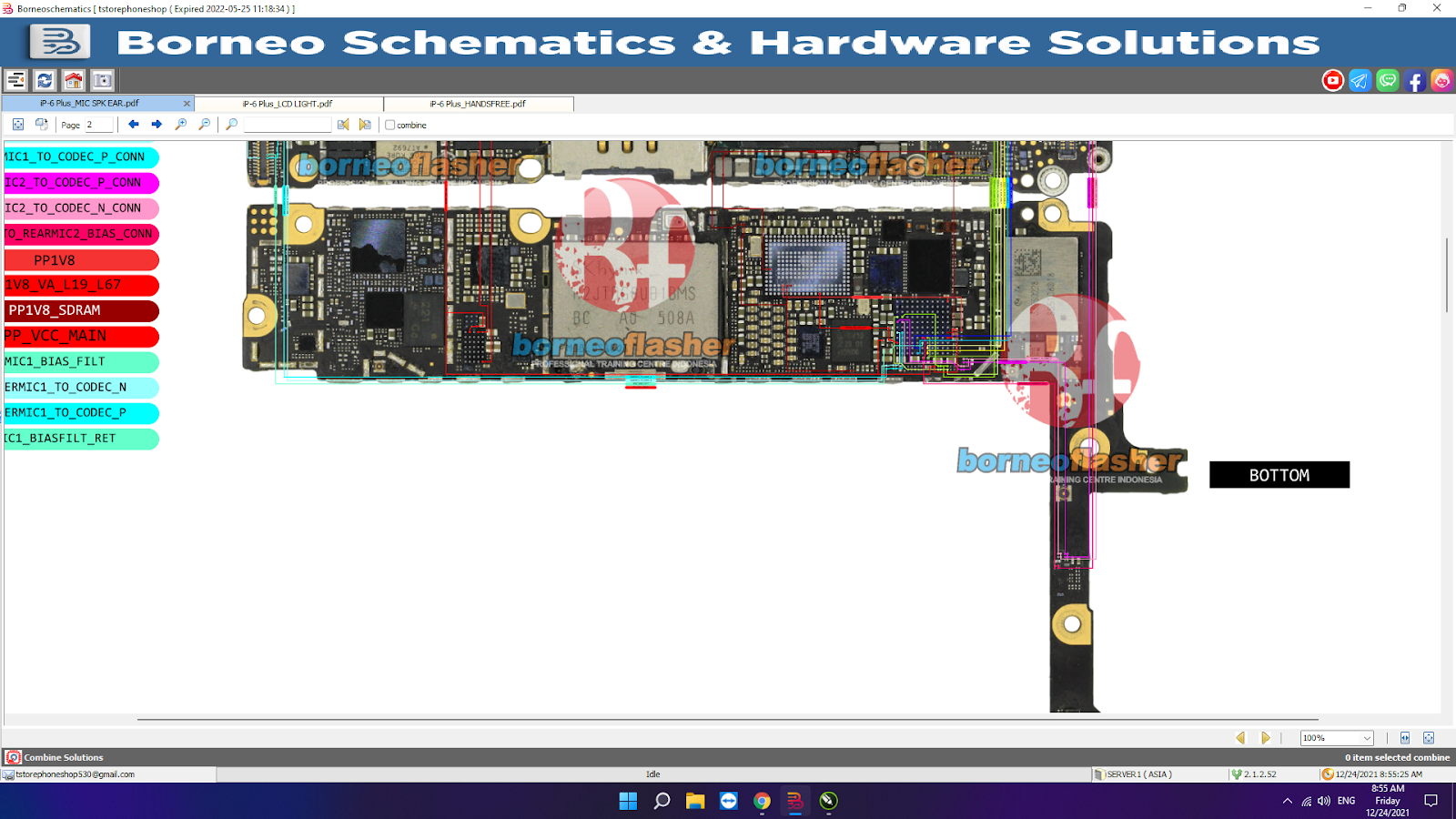Click the 0 item selected combine text
Image resolution: width=1456 pixels, height=819 pixels.
point(1397,757)
